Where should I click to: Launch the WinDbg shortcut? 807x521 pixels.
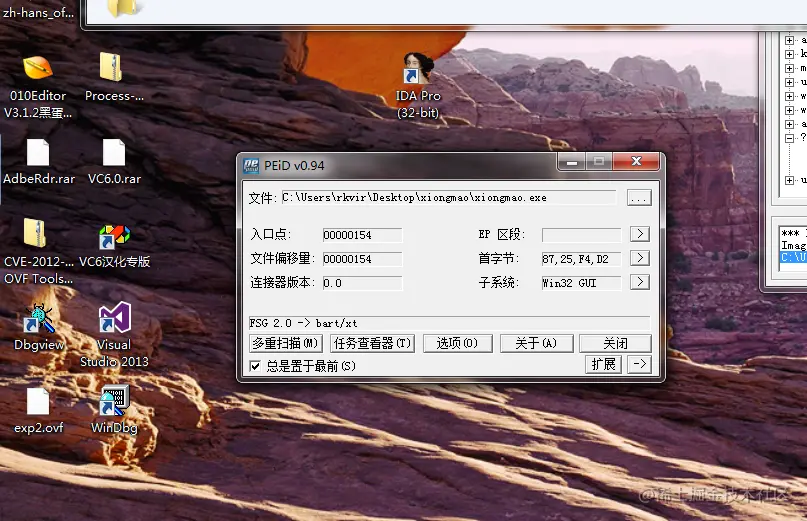114,401
